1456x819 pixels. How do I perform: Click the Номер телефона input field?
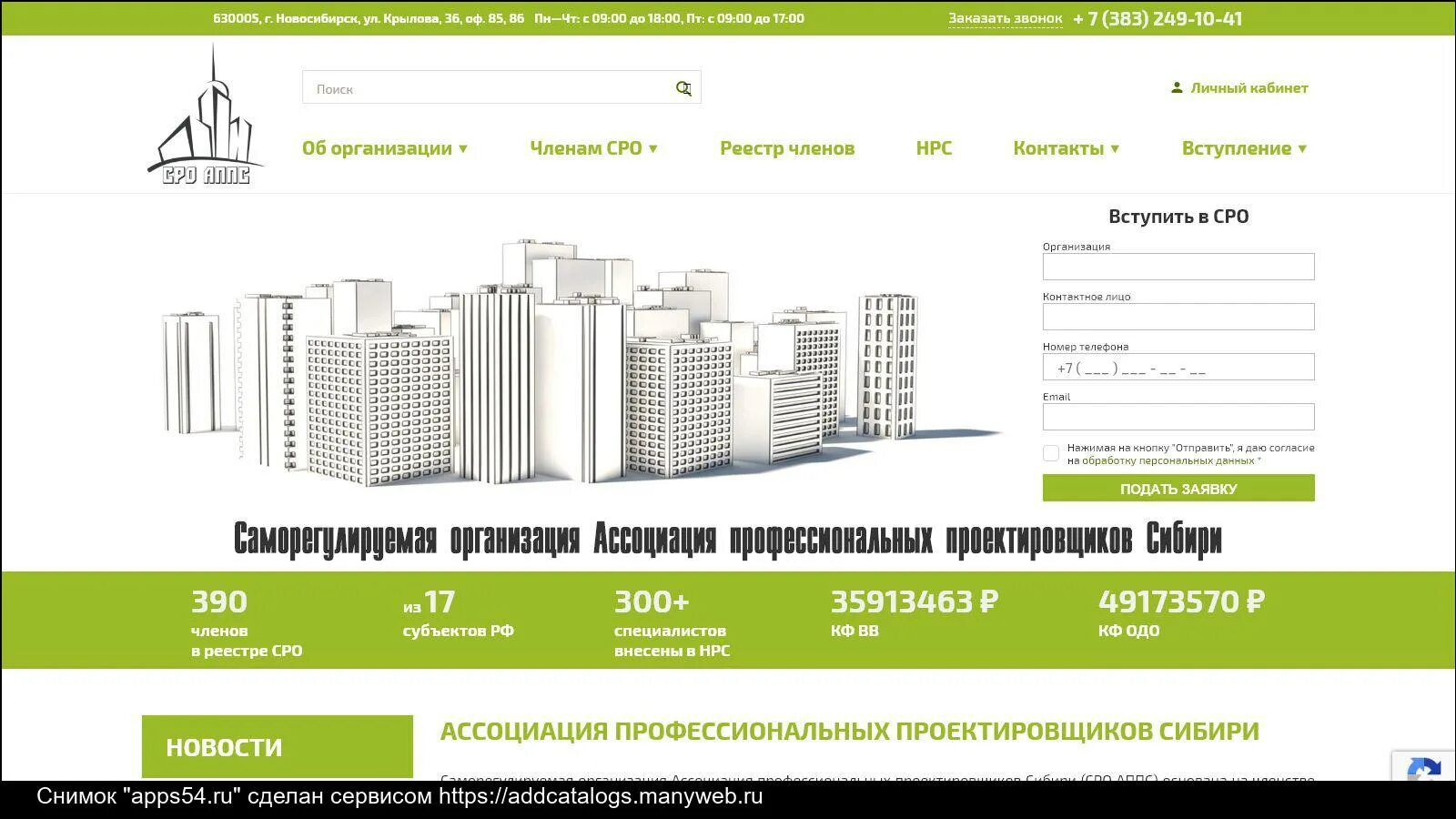[1178, 367]
